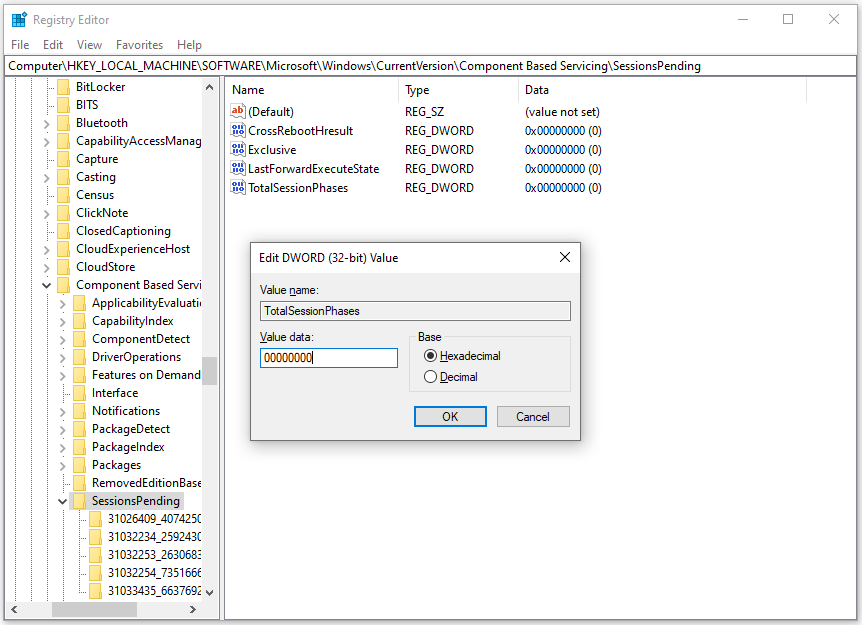This screenshot has width=862, height=625.
Task: Click the registry path address bar
Action: click(x=430, y=66)
